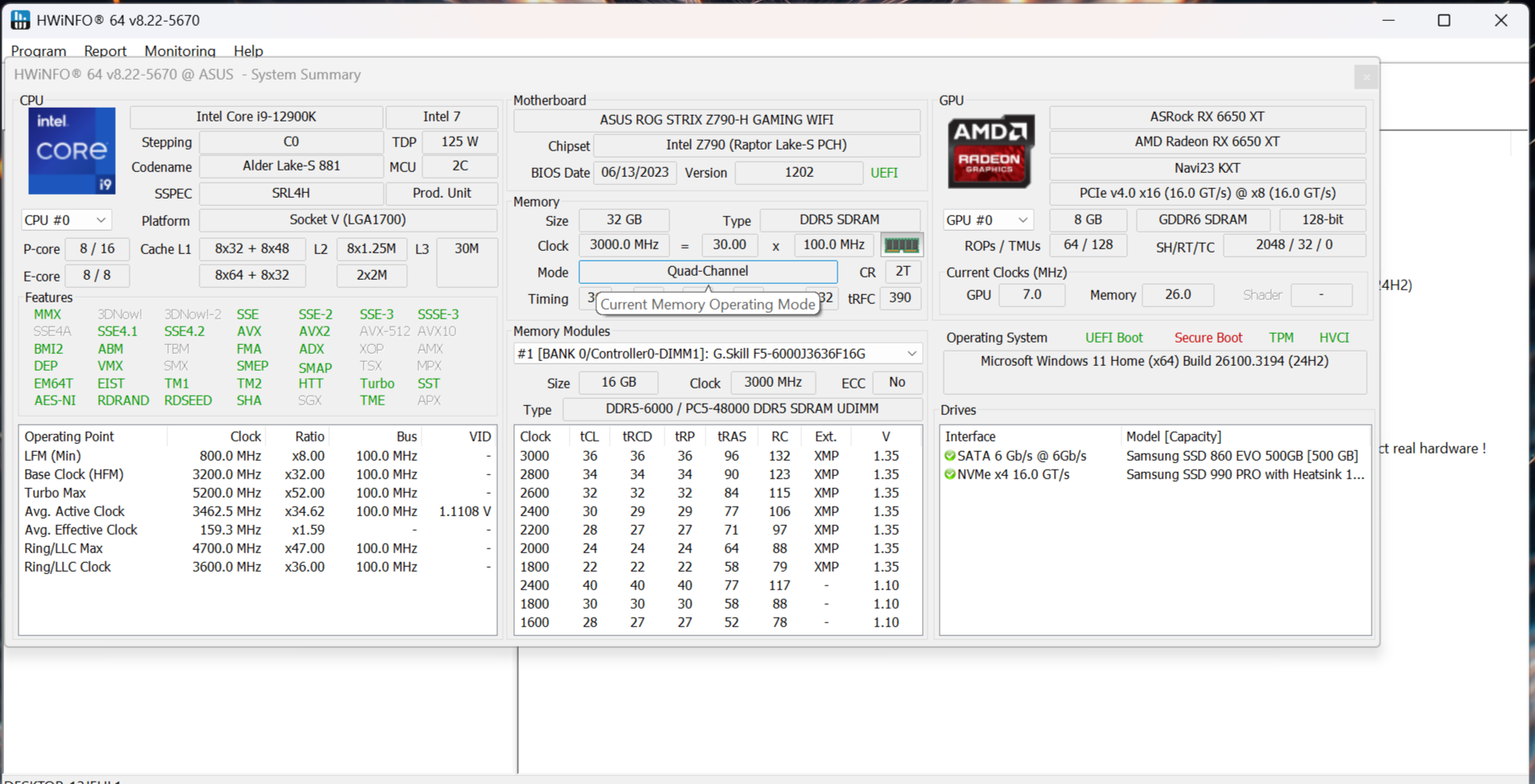Image resolution: width=1535 pixels, height=784 pixels.
Task: Click the TPM status label
Action: [x=1281, y=338]
